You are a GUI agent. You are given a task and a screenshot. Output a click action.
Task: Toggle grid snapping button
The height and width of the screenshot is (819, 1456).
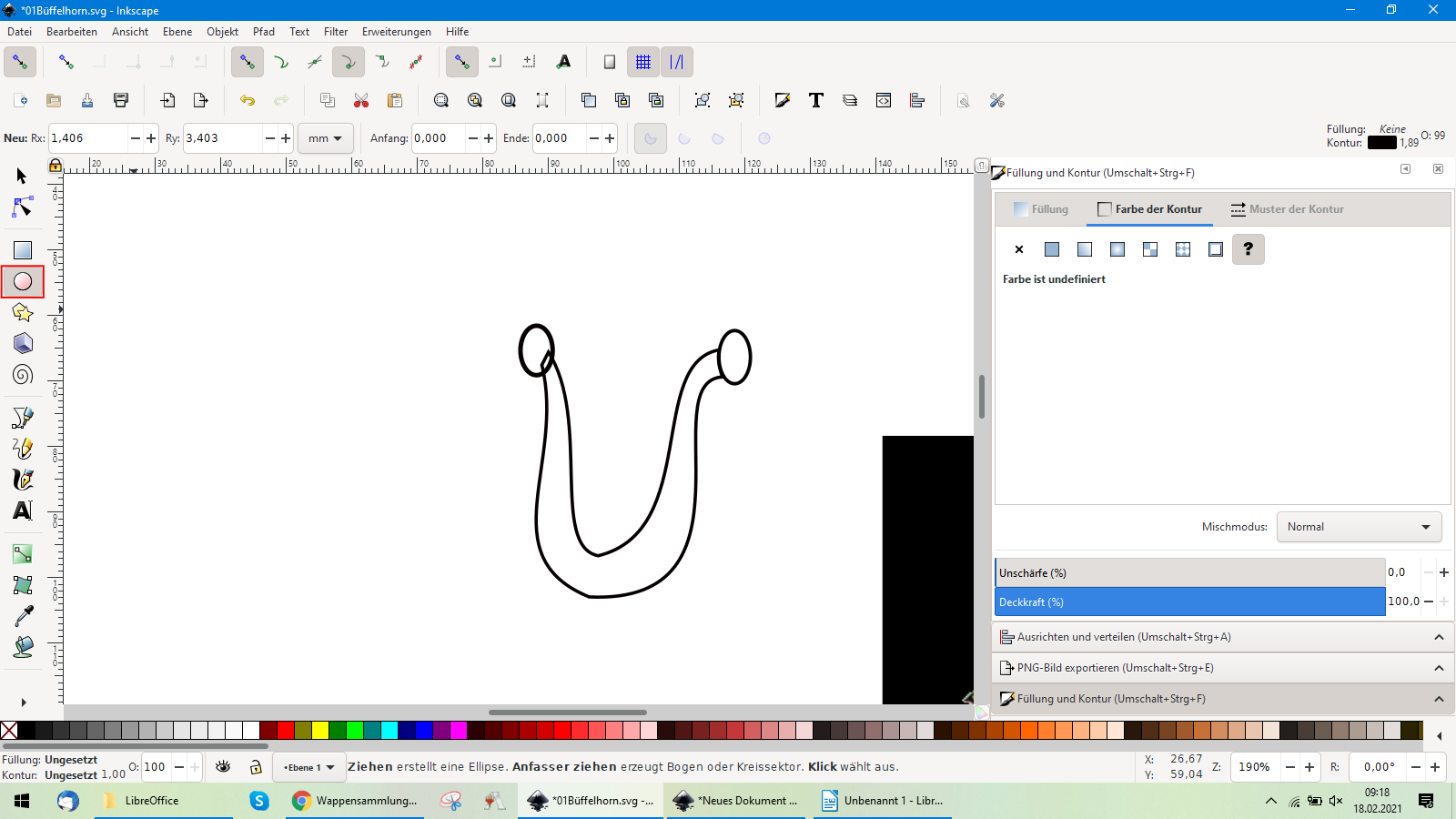[643, 62]
